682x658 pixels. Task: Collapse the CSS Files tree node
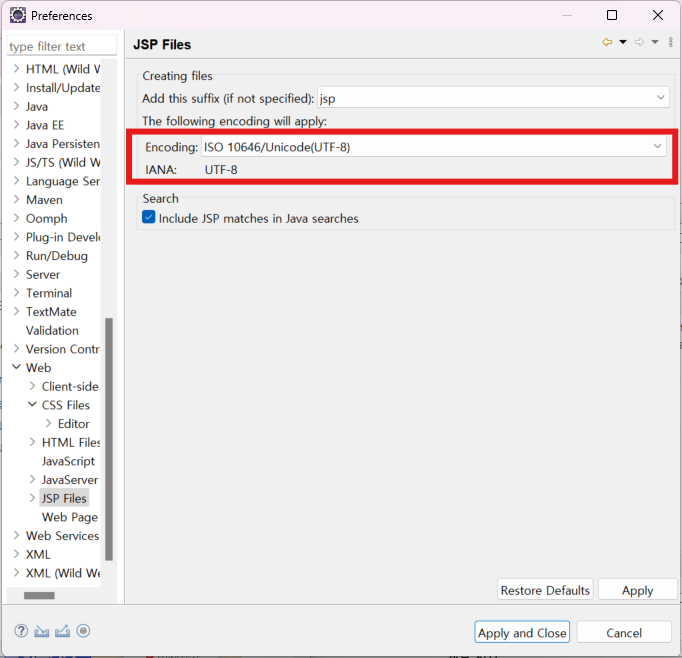[32, 404]
